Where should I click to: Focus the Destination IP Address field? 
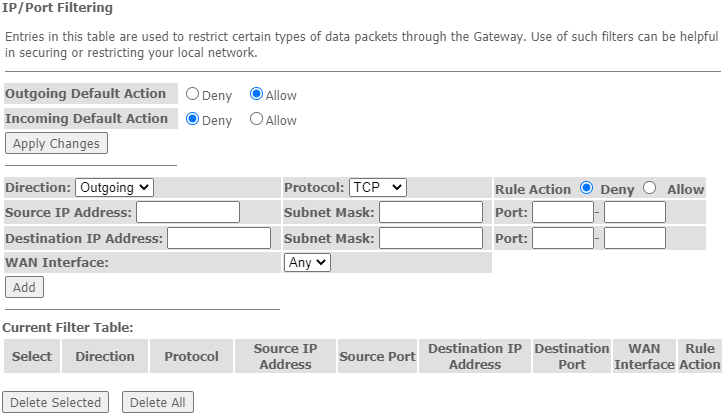coord(219,238)
